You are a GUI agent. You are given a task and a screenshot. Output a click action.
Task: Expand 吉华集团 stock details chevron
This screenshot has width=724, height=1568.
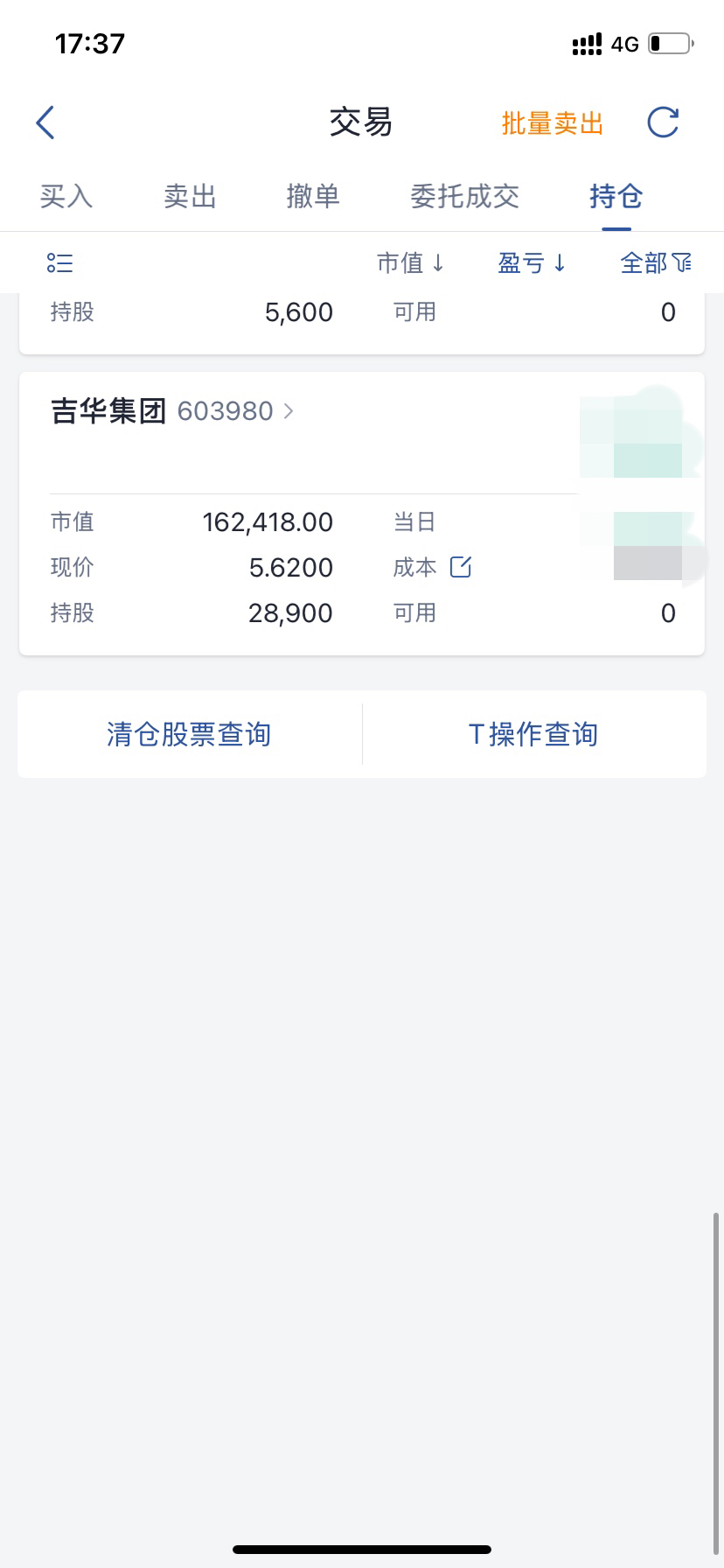pos(289,410)
